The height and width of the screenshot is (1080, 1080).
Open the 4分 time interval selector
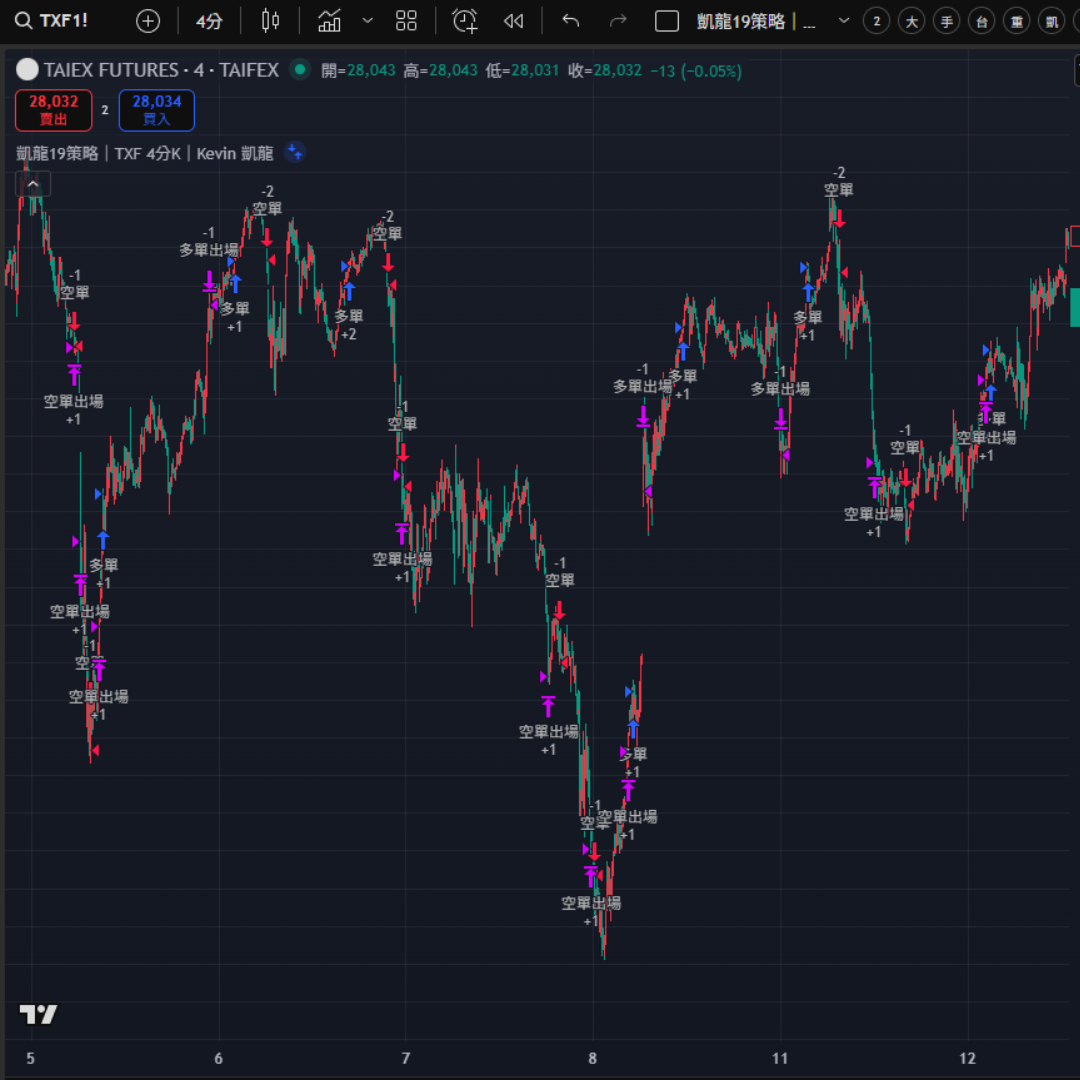coord(209,21)
